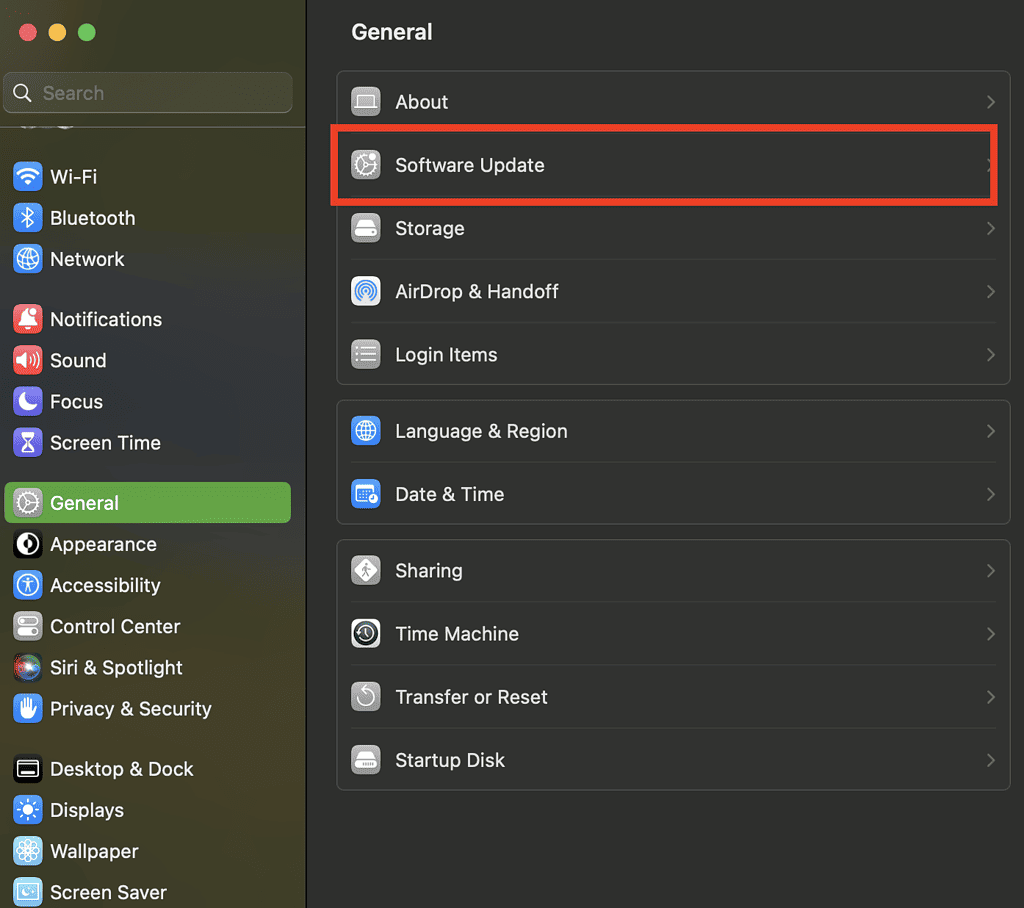Viewport: 1024px width, 908px height.
Task: Expand the Sharing row chevron
Action: coord(990,571)
